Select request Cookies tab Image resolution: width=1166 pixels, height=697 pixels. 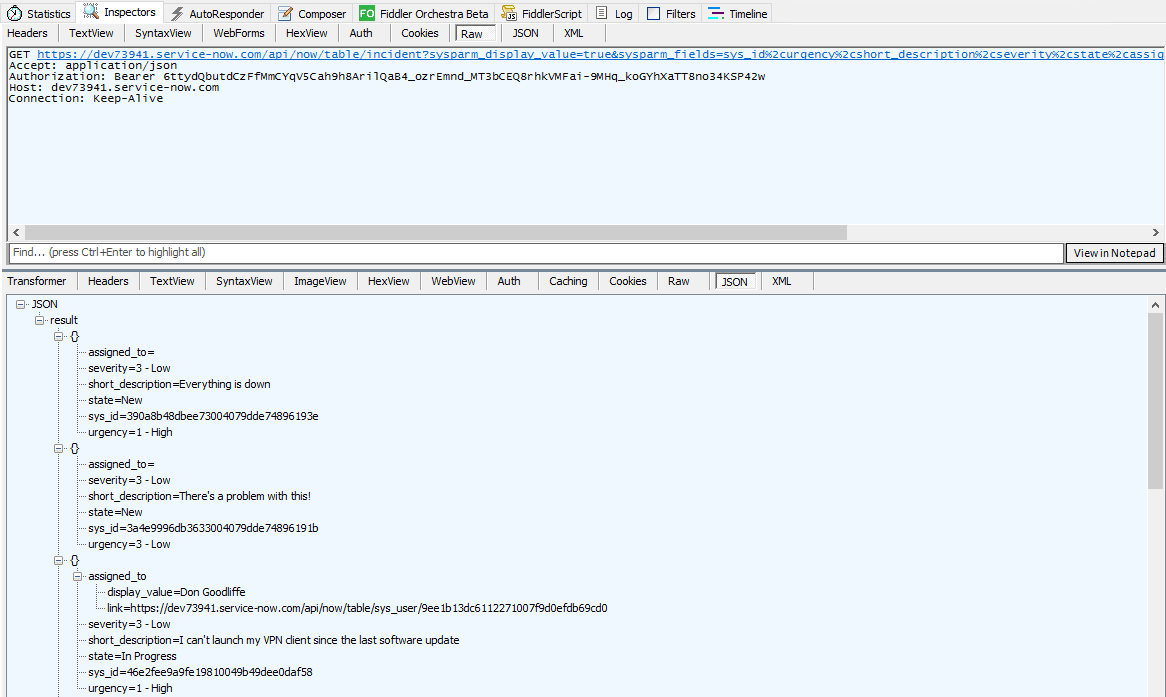(419, 33)
